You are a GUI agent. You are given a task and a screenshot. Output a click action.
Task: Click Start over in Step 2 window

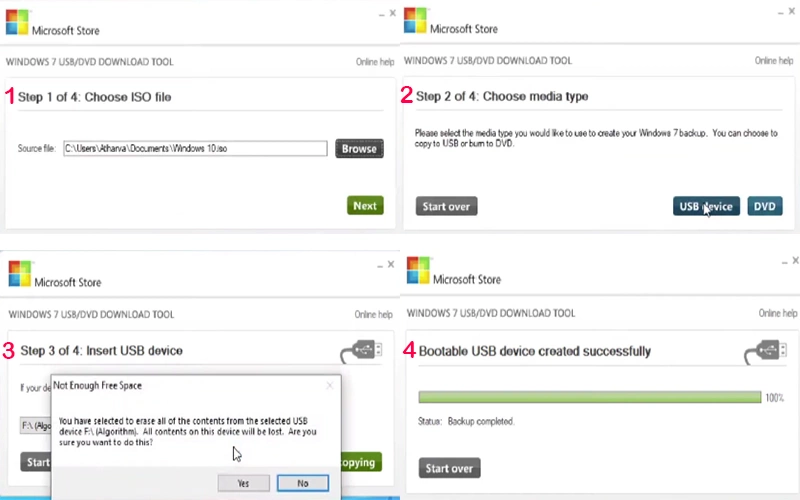click(446, 206)
